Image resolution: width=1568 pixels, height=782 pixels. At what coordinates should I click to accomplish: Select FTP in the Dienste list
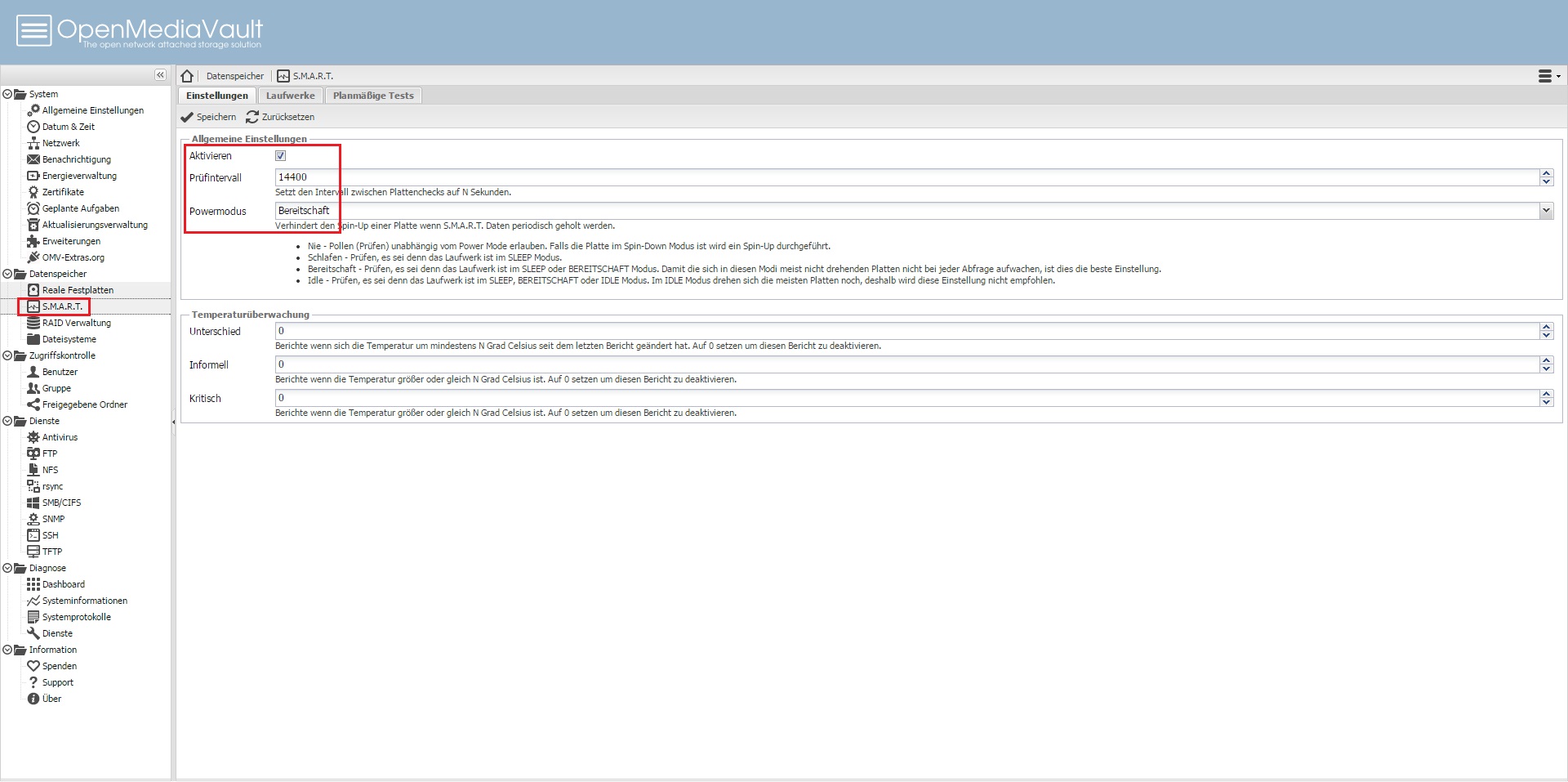pyautogui.click(x=50, y=454)
